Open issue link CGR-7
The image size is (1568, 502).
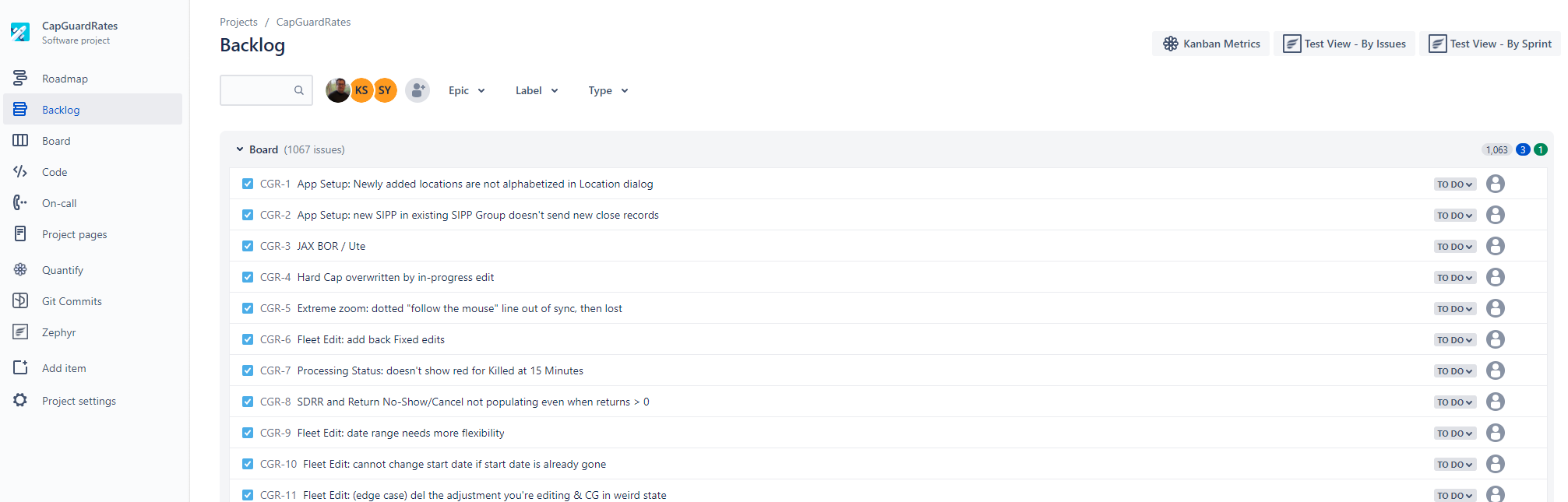coord(275,370)
